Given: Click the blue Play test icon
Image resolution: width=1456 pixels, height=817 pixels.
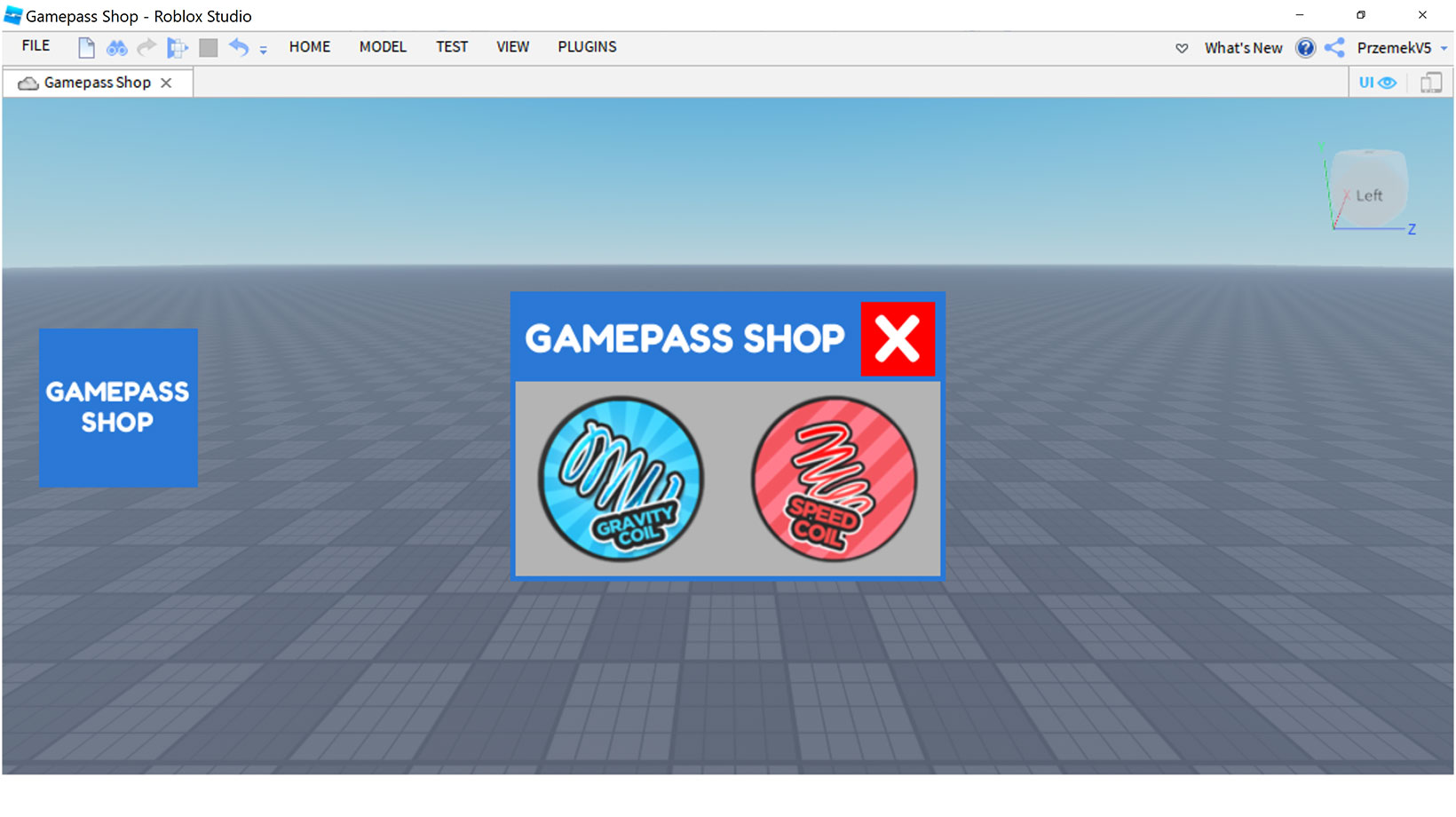Looking at the screenshot, I should pos(178,47).
